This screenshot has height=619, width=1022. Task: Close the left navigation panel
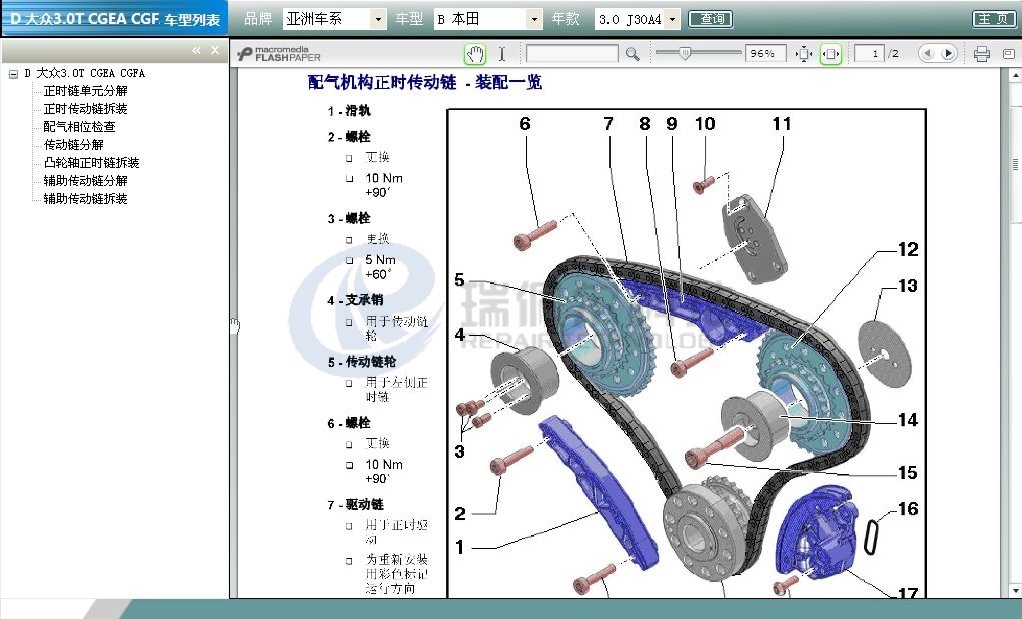click(215, 50)
